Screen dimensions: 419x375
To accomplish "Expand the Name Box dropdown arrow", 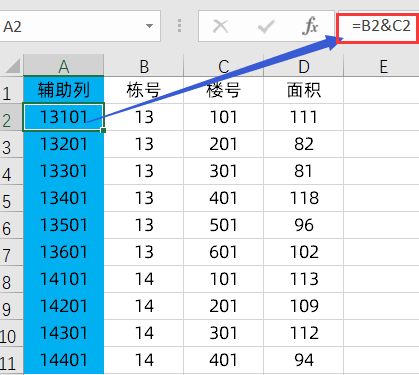I will point(150,26).
